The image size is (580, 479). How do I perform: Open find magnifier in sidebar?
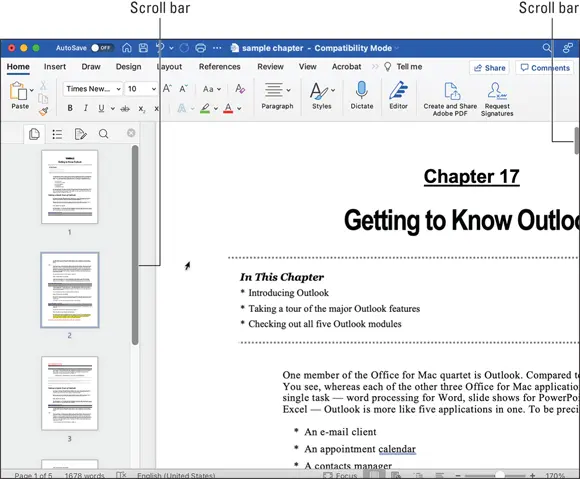click(x=104, y=134)
